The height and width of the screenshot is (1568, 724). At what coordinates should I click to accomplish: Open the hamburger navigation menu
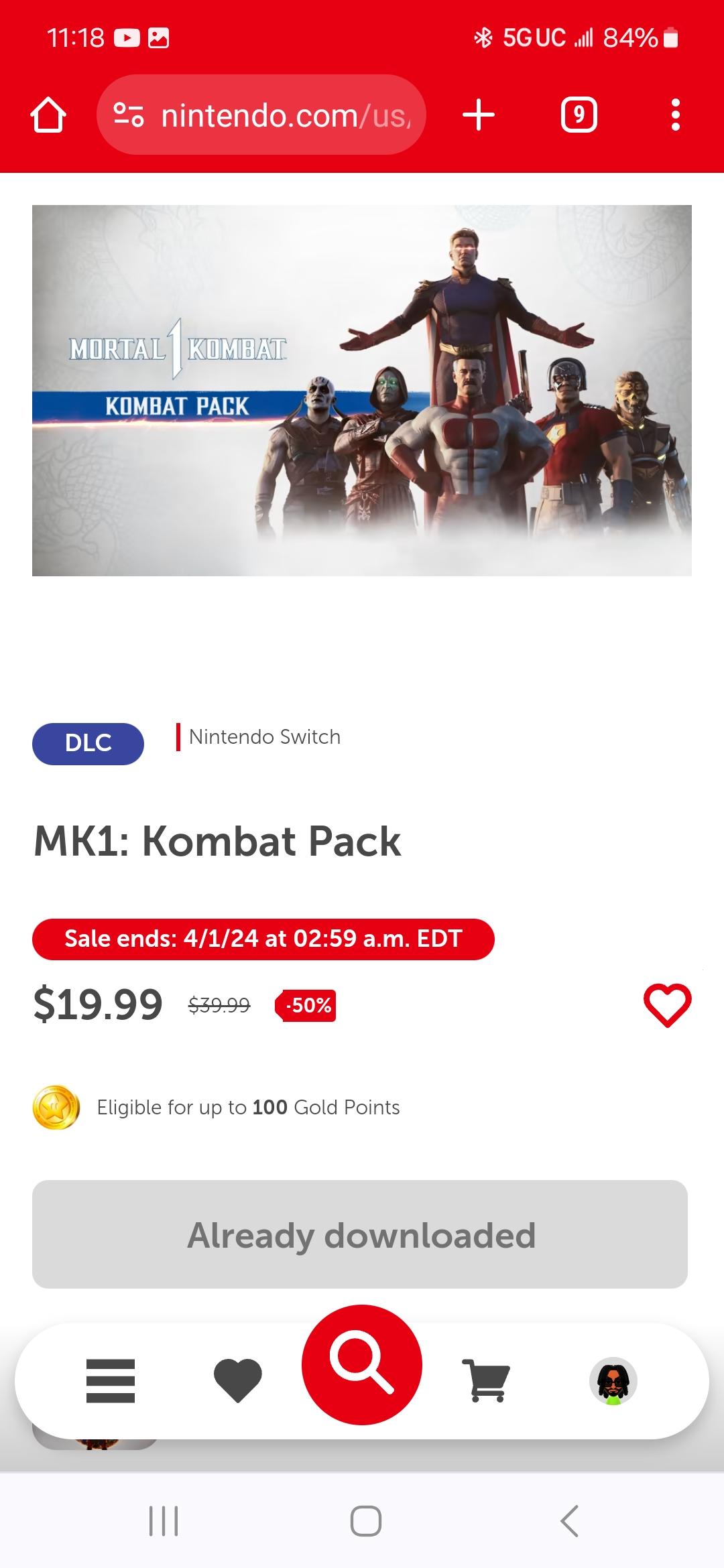(111, 1381)
